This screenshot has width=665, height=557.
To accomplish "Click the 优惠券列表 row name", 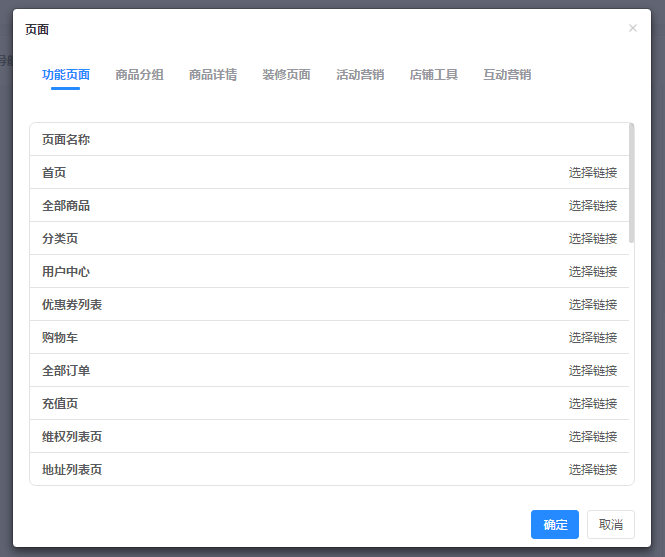I will [72, 305].
